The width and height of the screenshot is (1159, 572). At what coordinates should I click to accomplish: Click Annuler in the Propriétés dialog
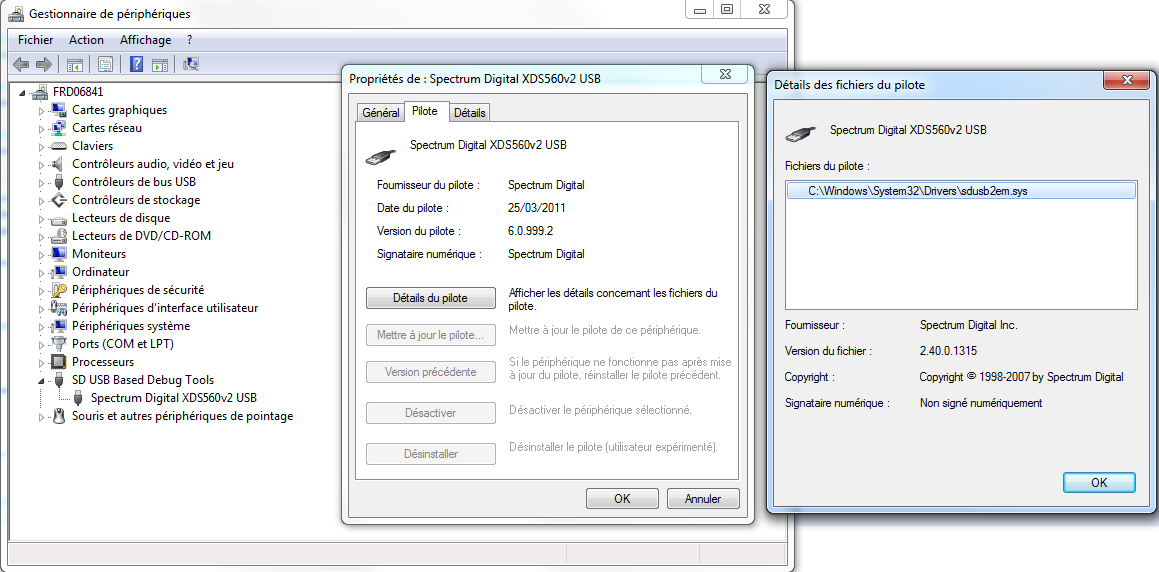(703, 499)
